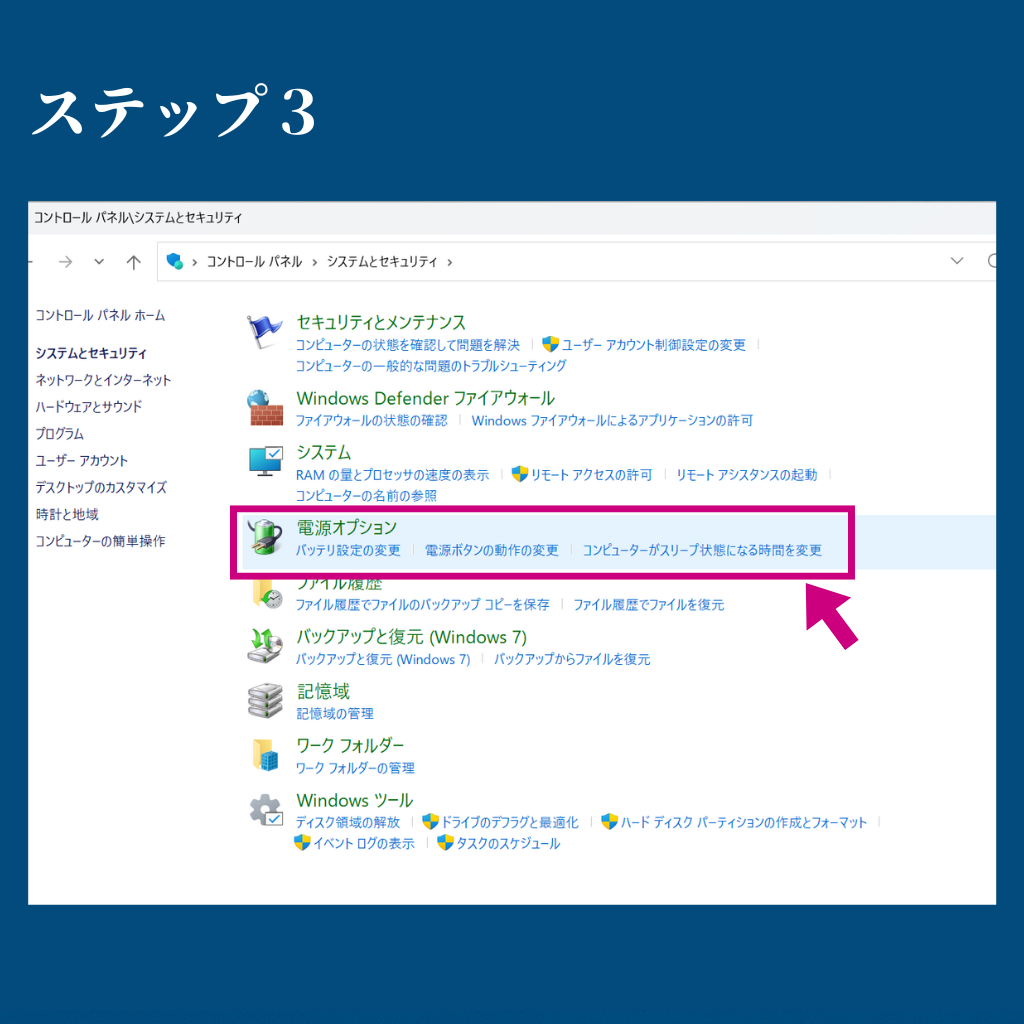The width and height of the screenshot is (1024, 1024).
Task: Click the ファイル履歴 folder clock icon
Action: [x=268, y=594]
